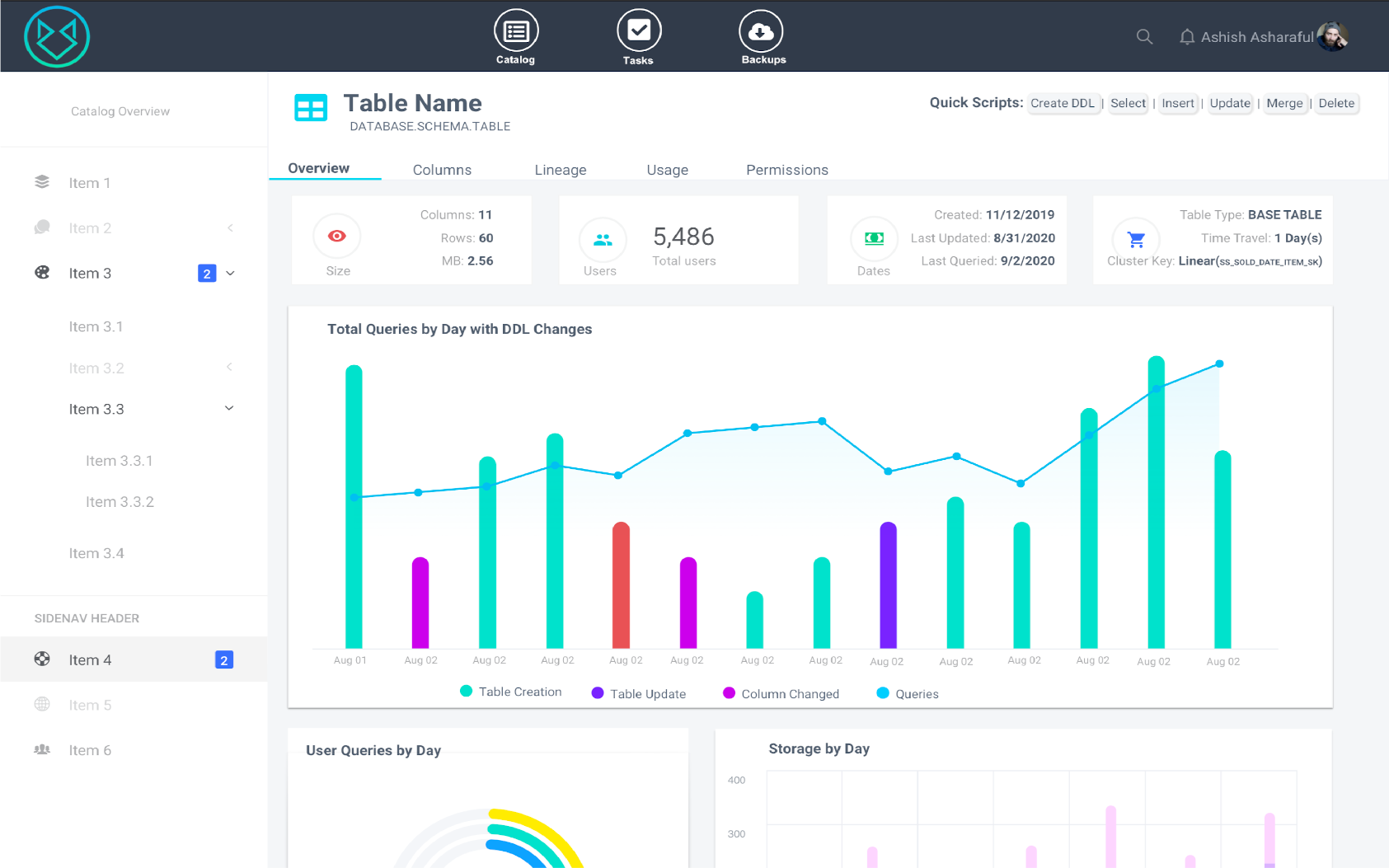Toggle Table Creation legend series
Screen dimensions: 1389x868
click(510, 692)
